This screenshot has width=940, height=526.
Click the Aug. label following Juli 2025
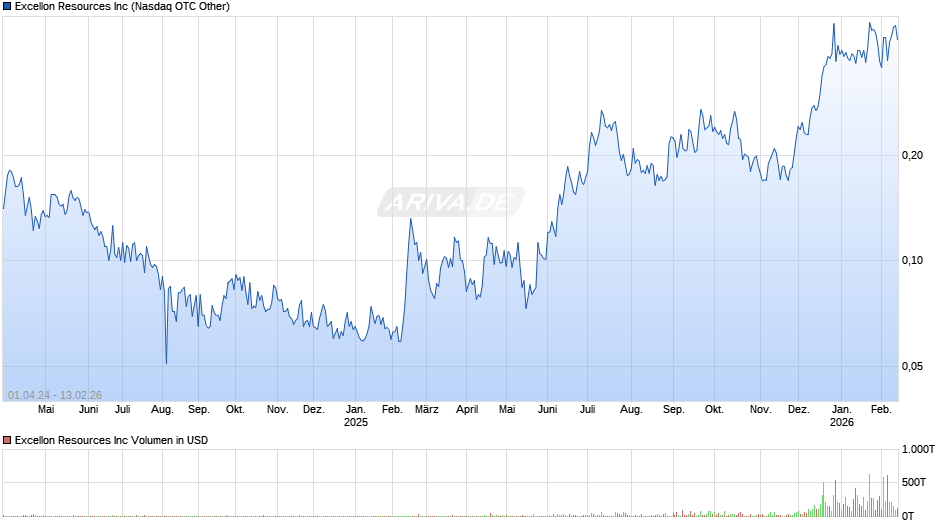point(631,409)
